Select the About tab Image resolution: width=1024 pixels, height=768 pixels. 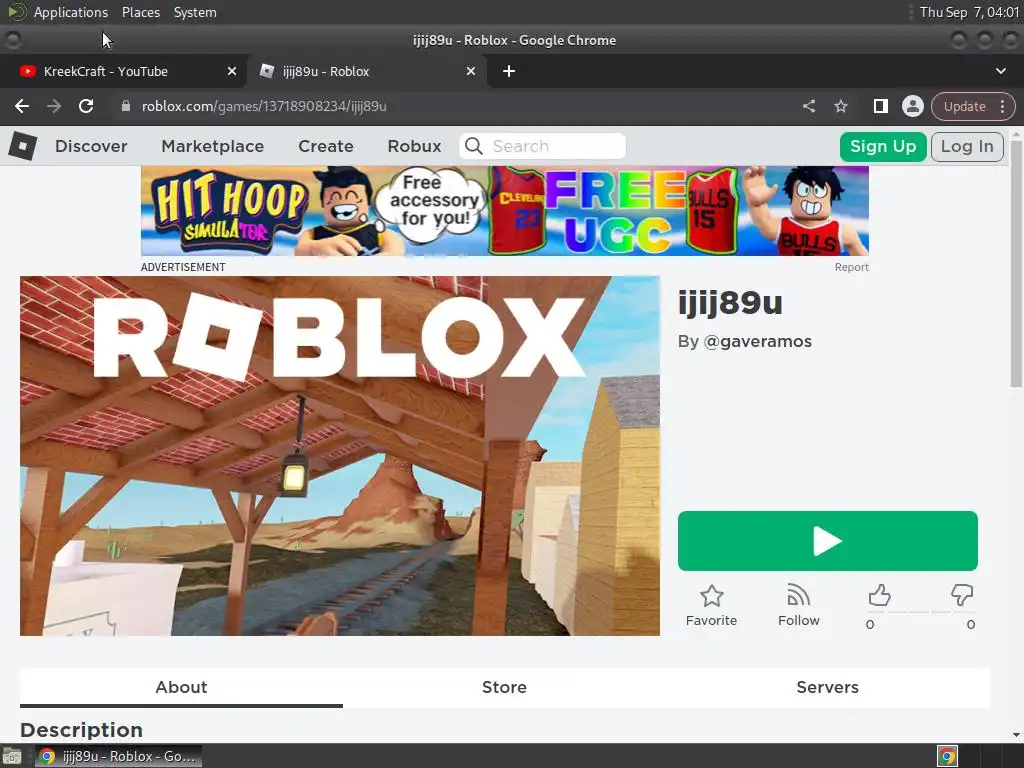pos(181,687)
